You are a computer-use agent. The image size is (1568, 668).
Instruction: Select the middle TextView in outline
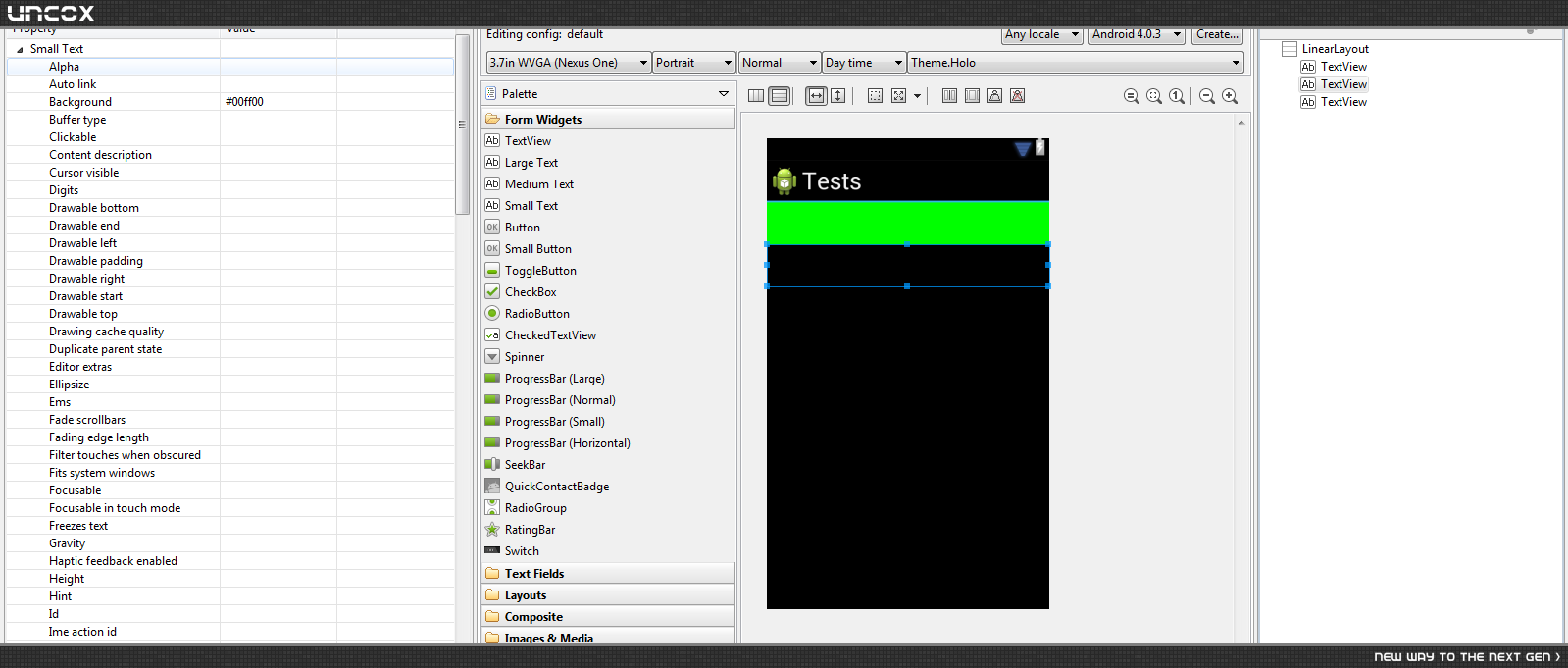(x=1334, y=84)
